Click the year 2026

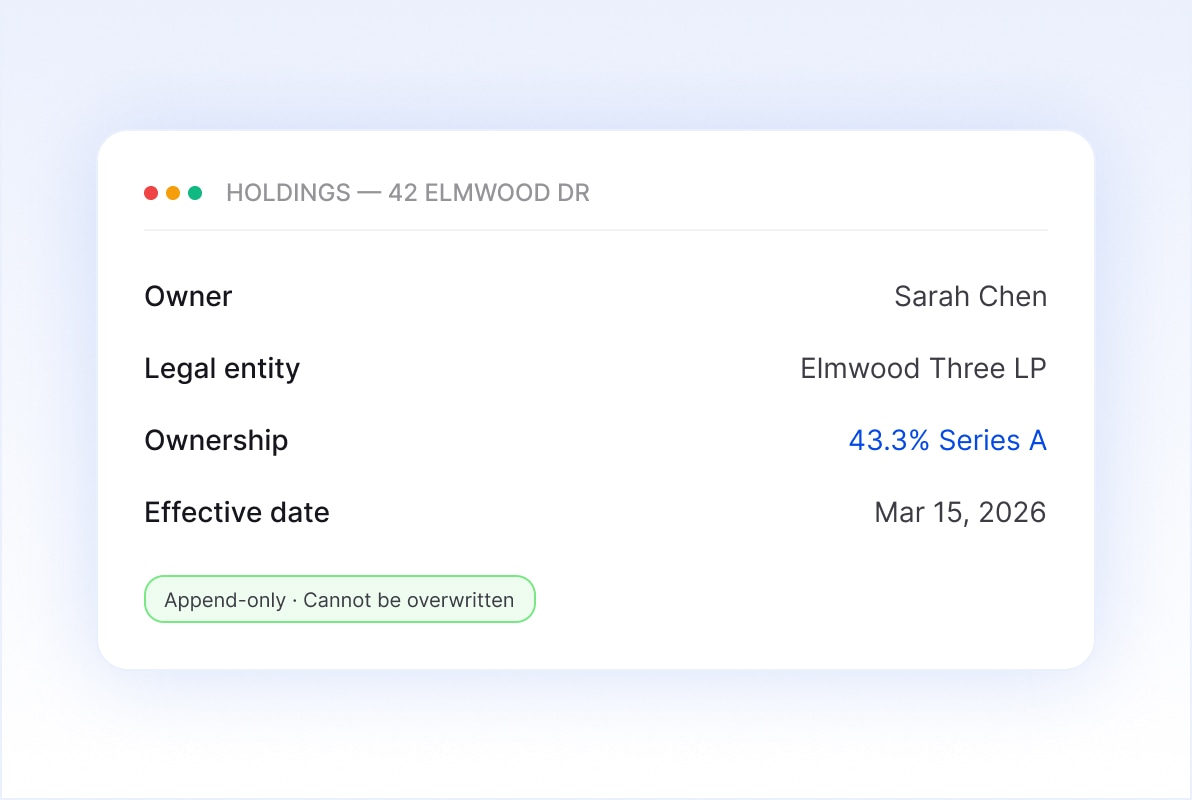pos(1012,513)
